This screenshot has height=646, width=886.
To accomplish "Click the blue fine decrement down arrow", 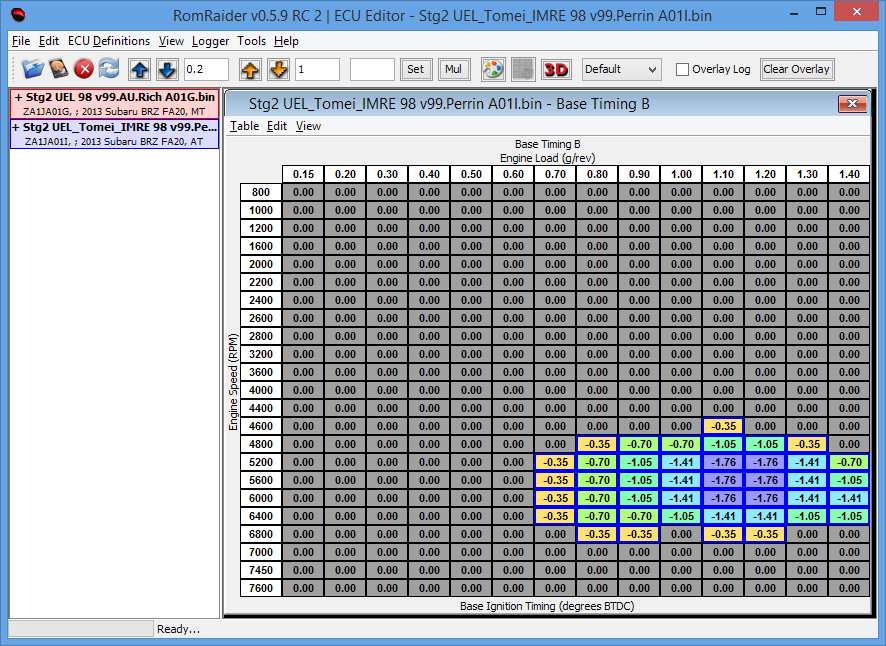I will [x=166, y=69].
